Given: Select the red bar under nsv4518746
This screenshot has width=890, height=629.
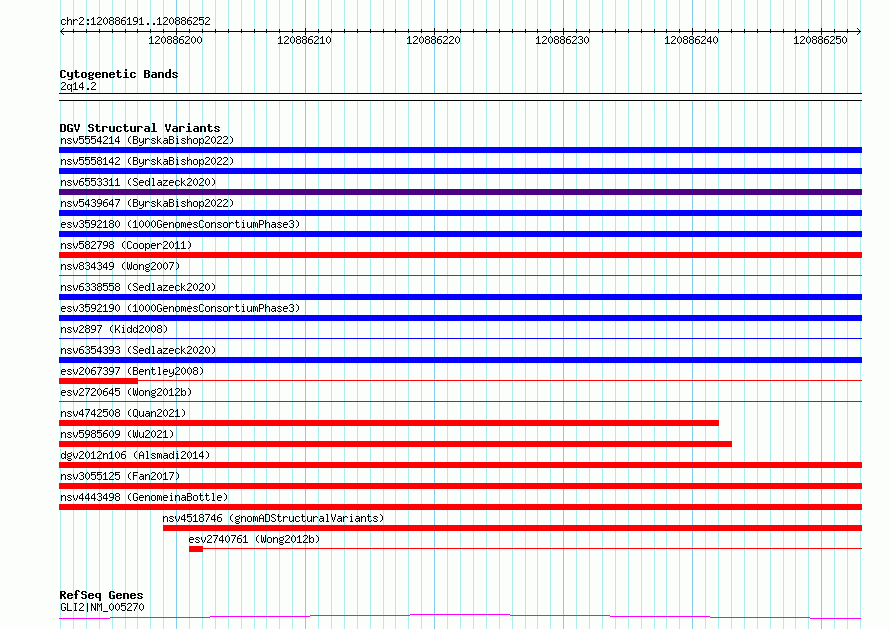Looking at the screenshot, I should (x=513, y=528).
